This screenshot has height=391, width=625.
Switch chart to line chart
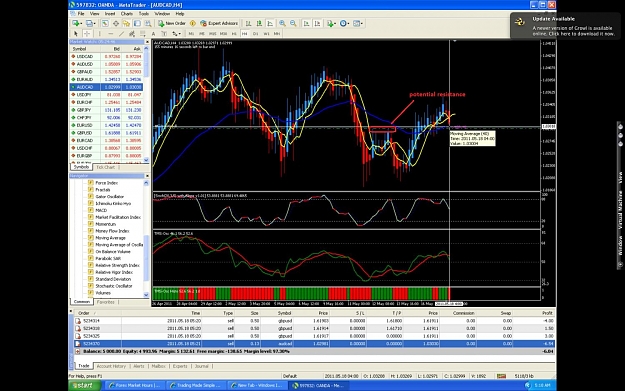click(270, 24)
